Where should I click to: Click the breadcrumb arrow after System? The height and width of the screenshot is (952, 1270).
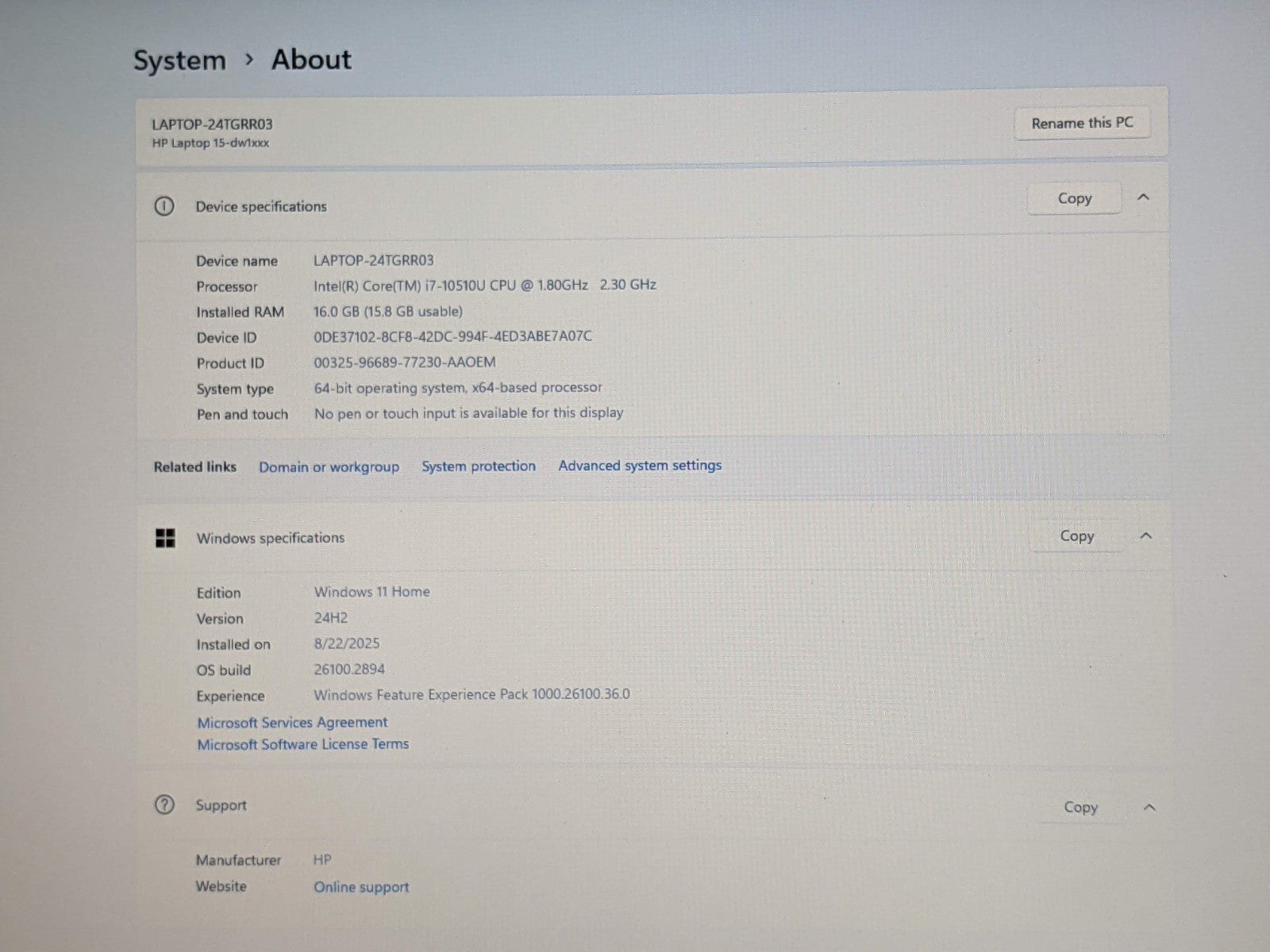pos(249,59)
